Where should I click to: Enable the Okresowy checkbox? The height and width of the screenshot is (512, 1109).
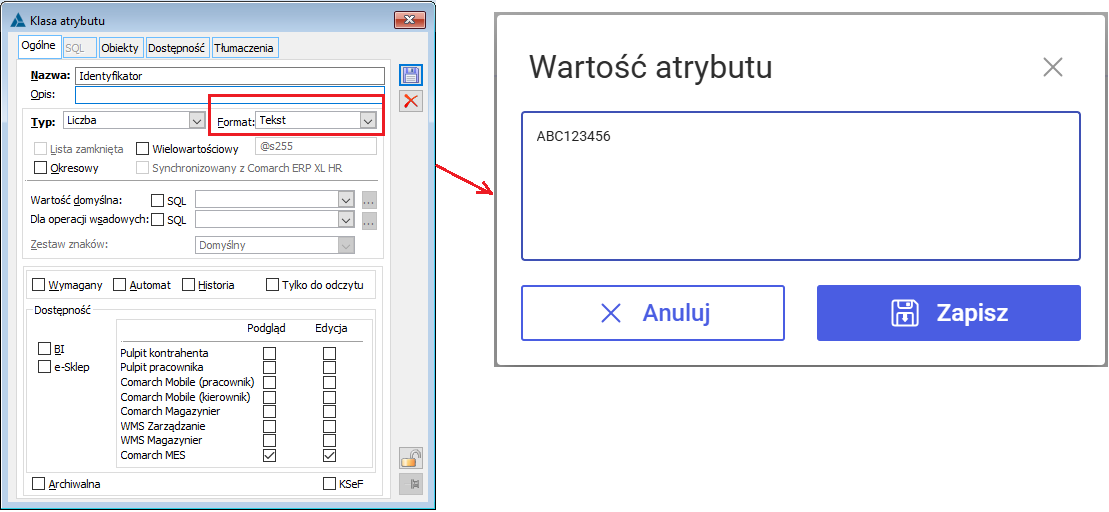[41, 168]
